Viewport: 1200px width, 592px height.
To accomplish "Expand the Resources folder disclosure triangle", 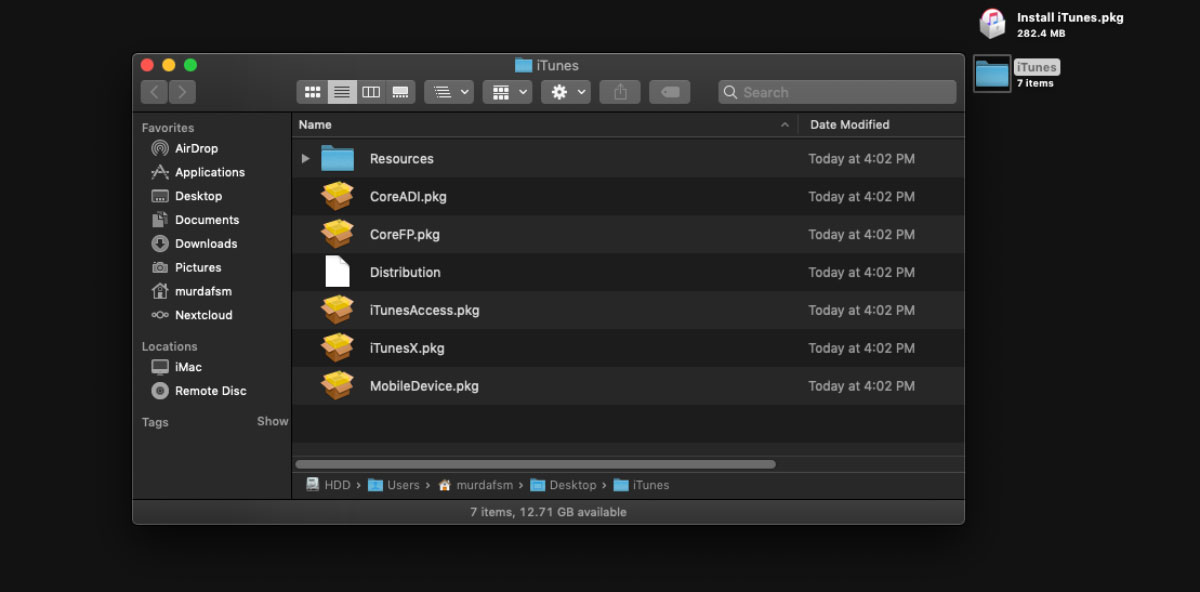I will pos(306,158).
